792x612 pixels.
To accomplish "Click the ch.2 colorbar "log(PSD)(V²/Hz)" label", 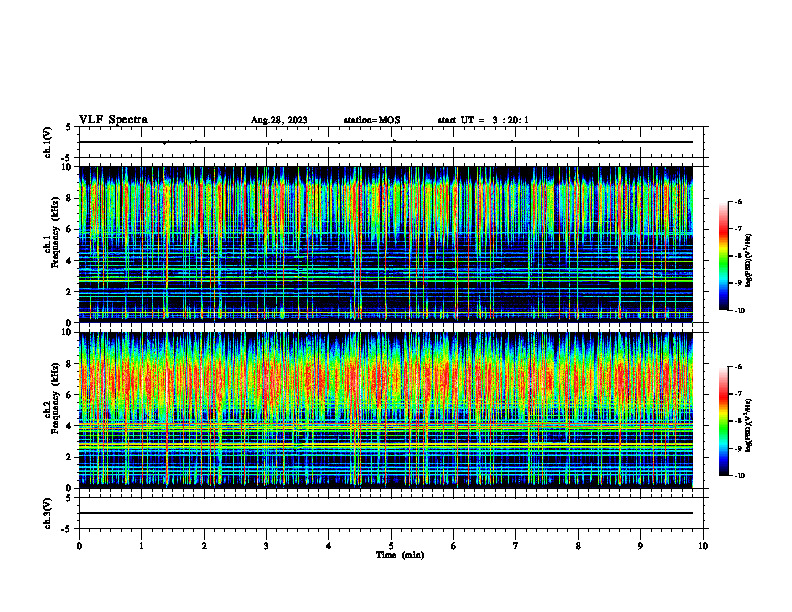I will pos(749,426).
